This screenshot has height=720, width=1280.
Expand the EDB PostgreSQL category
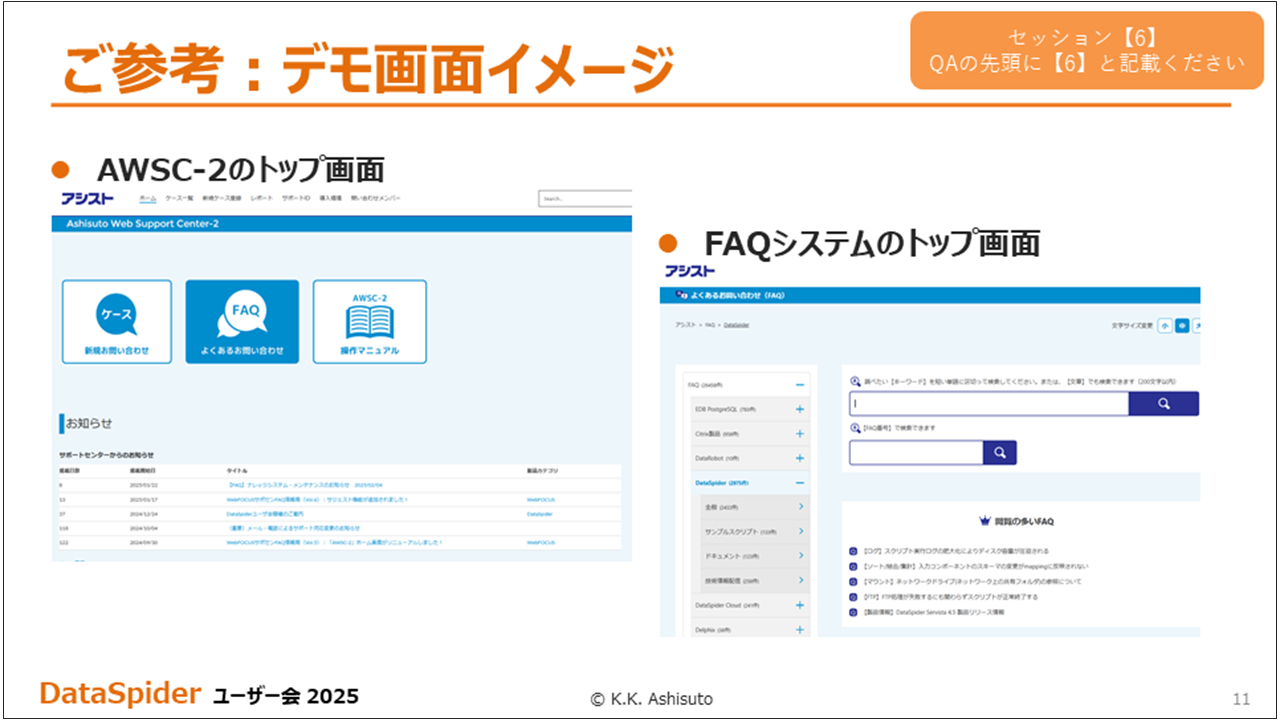pos(800,409)
